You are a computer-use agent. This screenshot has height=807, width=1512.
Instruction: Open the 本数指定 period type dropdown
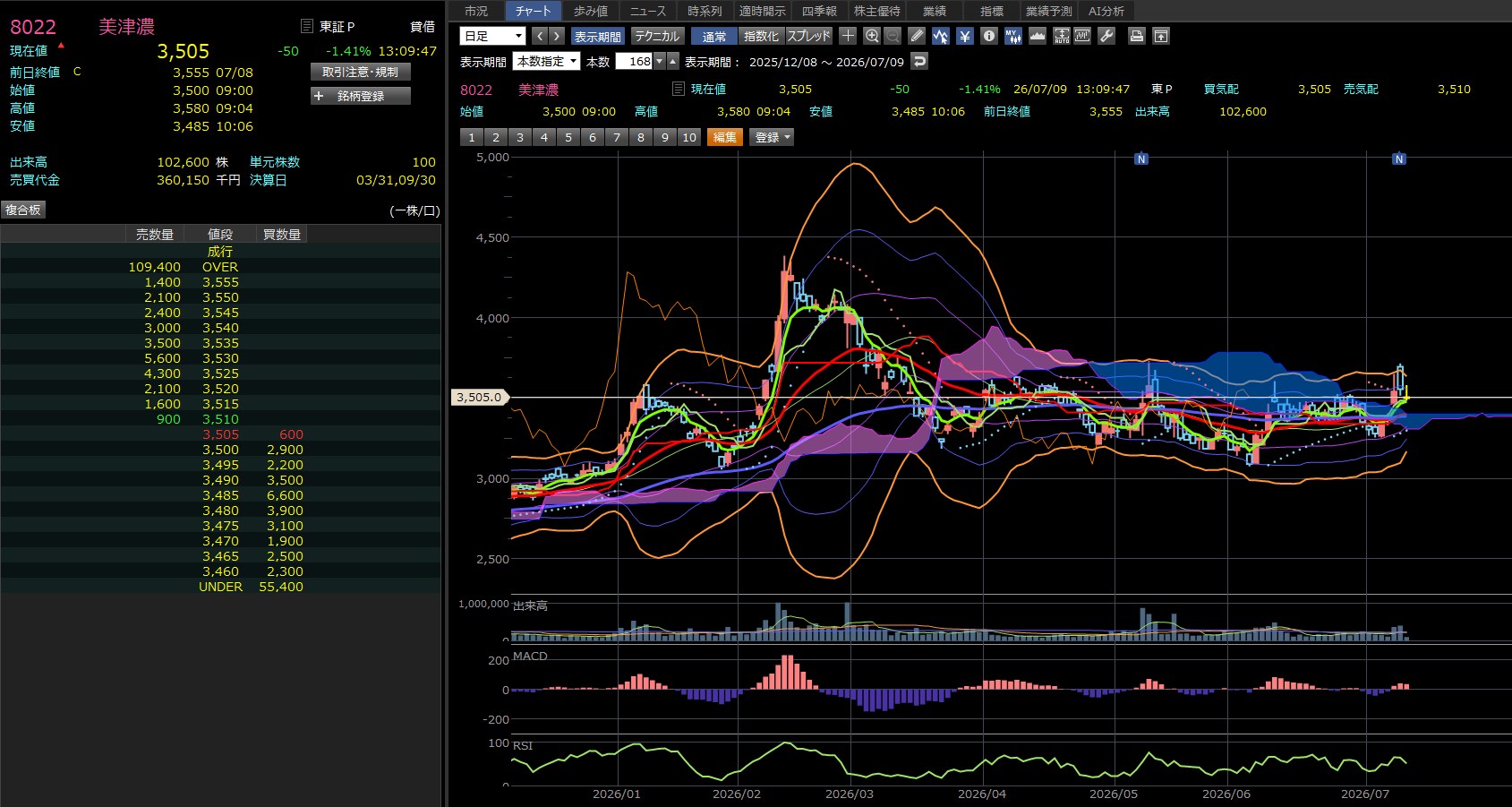(547, 61)
